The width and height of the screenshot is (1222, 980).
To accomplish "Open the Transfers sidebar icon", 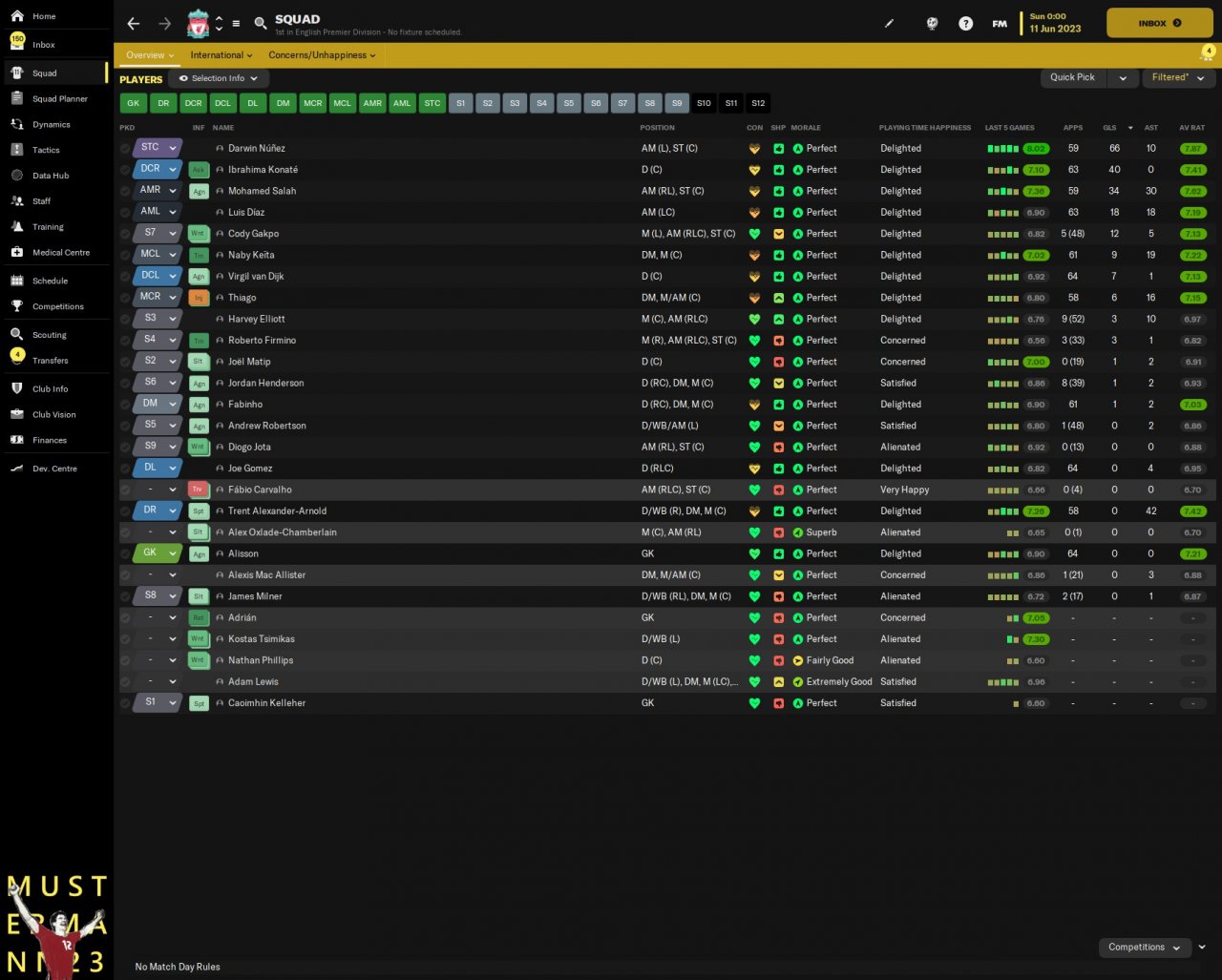I will point(17,358).
